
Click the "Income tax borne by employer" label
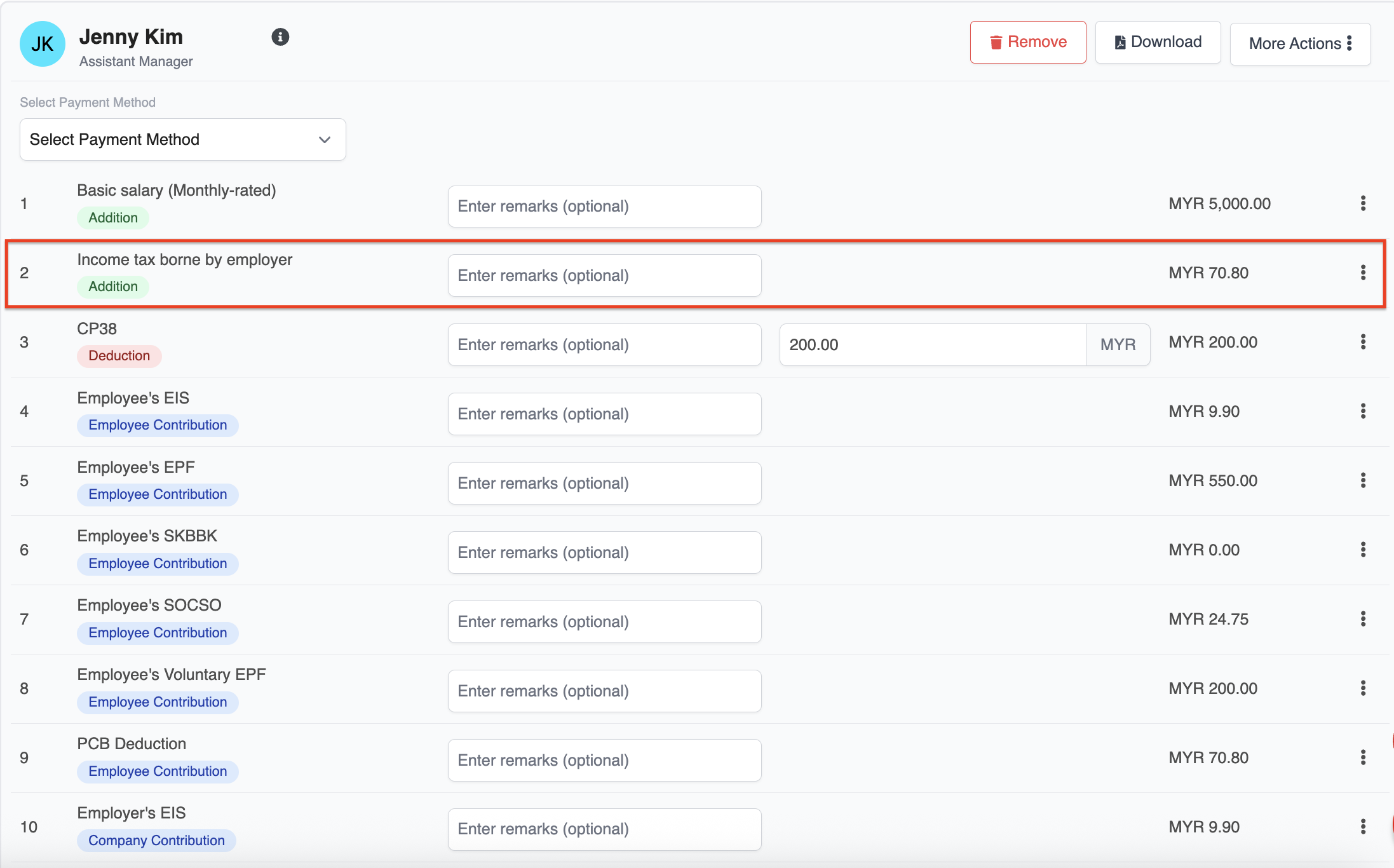point(185,260)
